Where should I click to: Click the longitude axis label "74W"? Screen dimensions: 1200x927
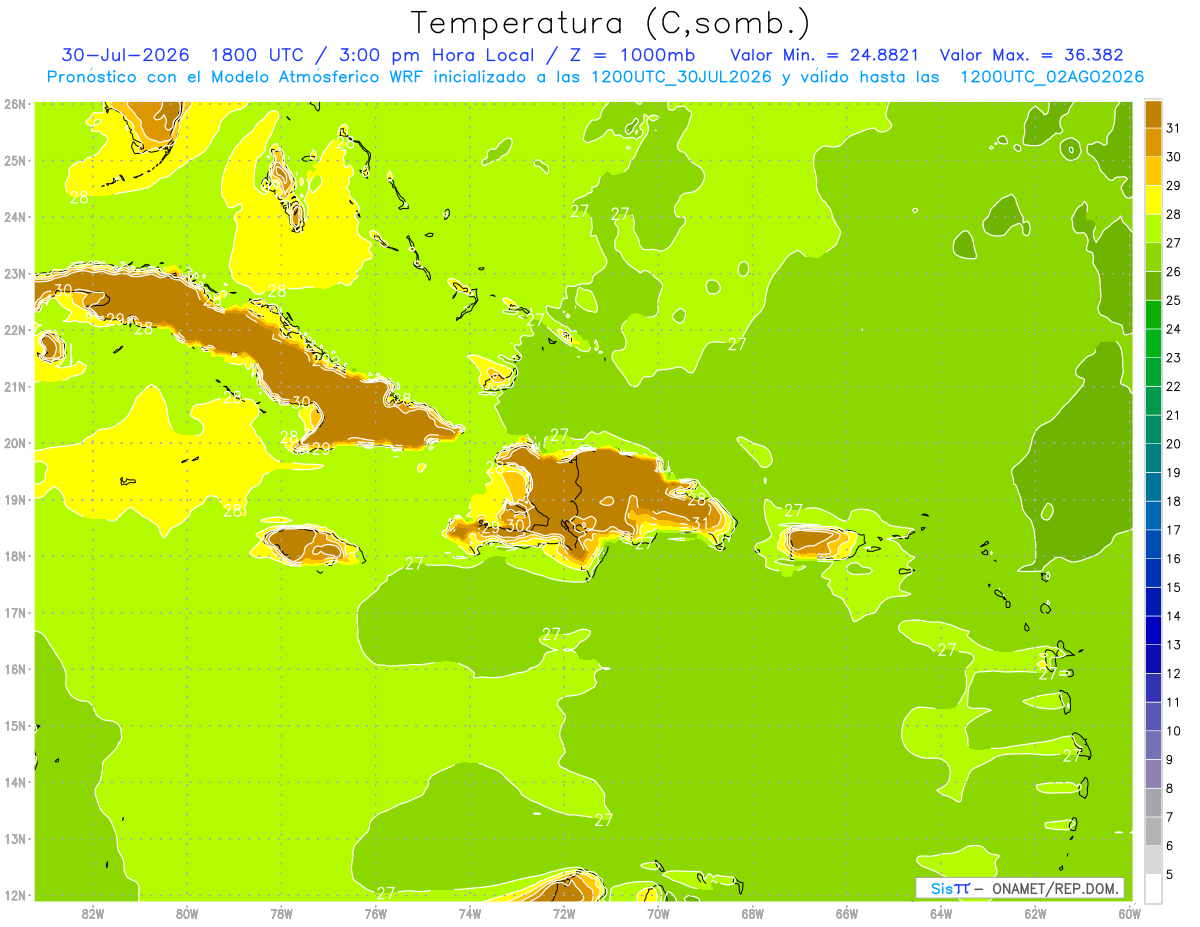pos(469,913)
